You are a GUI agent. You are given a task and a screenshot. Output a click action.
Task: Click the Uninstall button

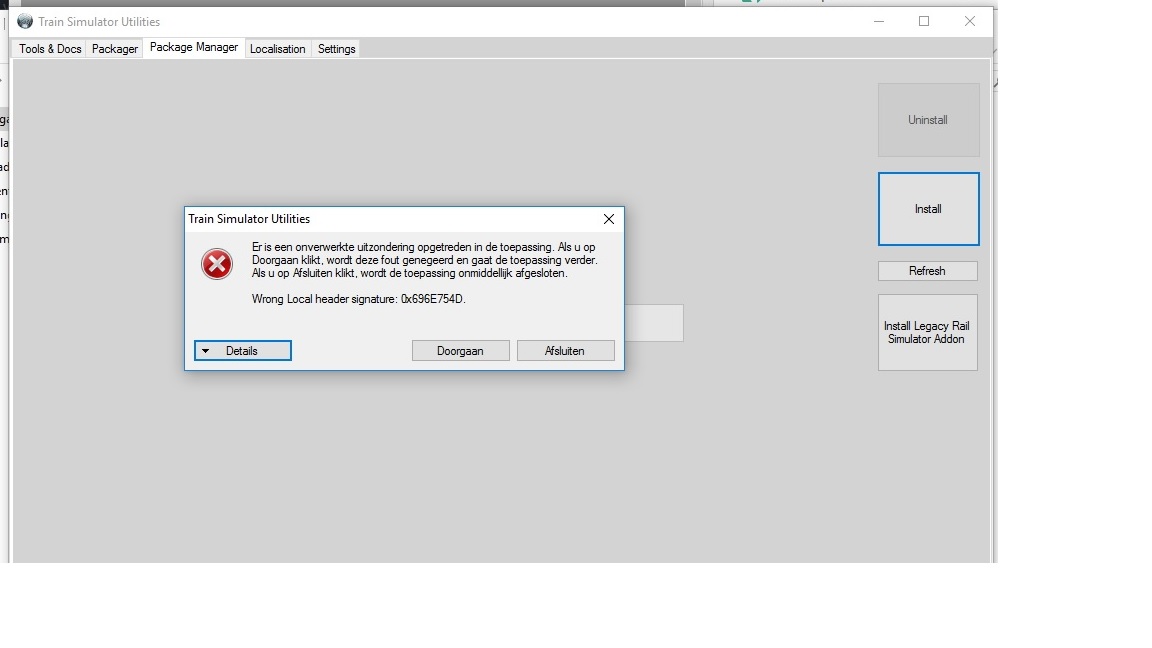pyautogui.click(x=928, y=120)
